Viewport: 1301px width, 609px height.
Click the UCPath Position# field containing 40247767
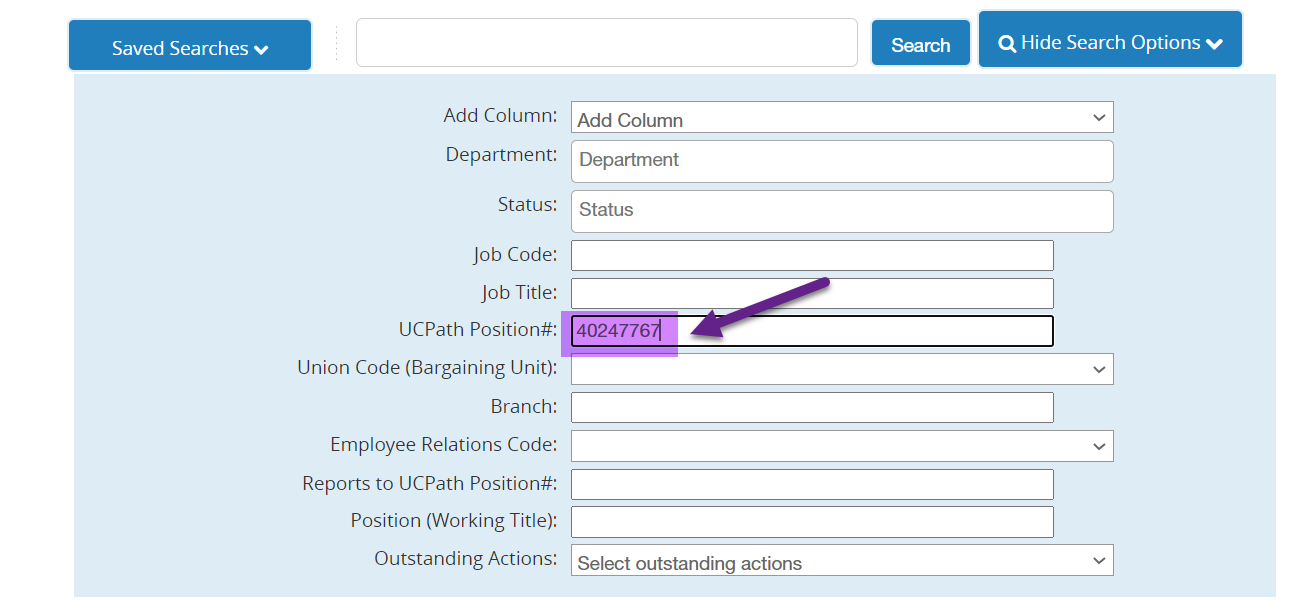(x=811, y=331)
